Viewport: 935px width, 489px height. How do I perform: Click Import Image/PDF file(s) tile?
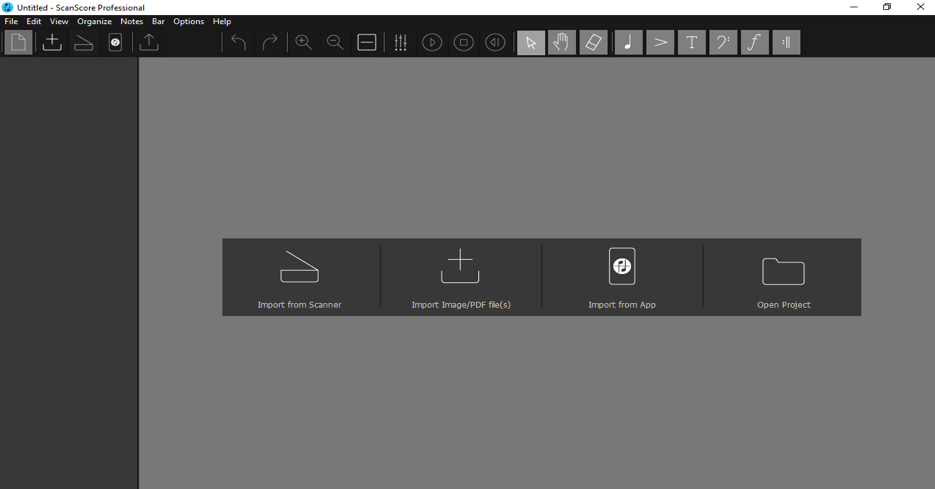pos(461,277)
